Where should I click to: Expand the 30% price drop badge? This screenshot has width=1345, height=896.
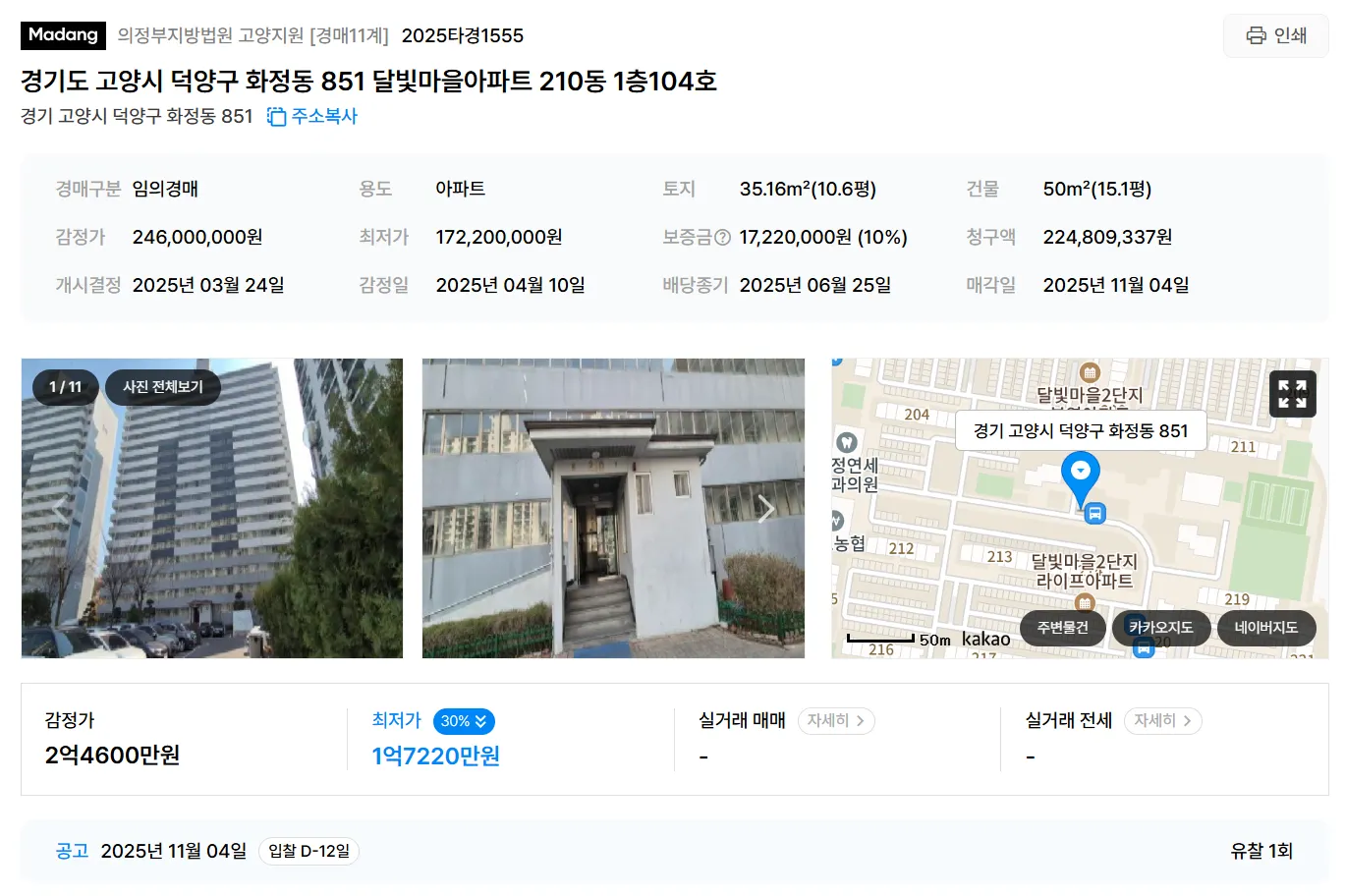coord(464,721)
